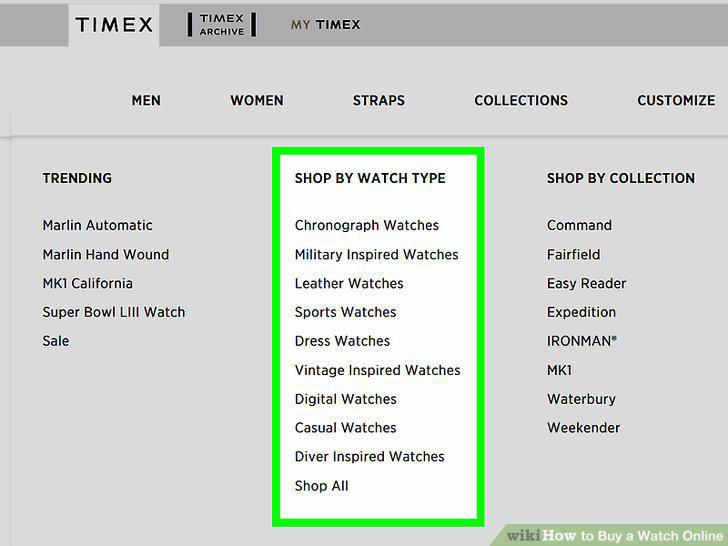Image resolution: width=728 pixels, height=546 pixels.
Task: Browse Dress Watches
Action: [342, 341]
